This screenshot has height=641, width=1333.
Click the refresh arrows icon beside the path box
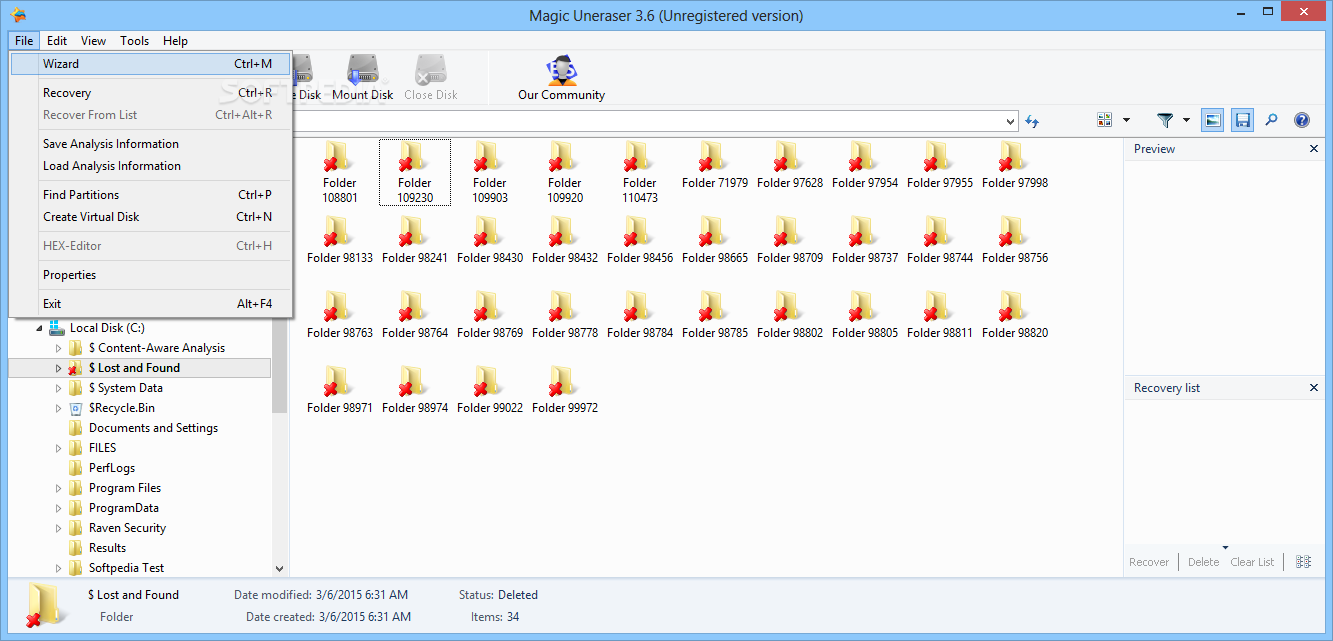pyautogui.click(x=1032, y=121)
